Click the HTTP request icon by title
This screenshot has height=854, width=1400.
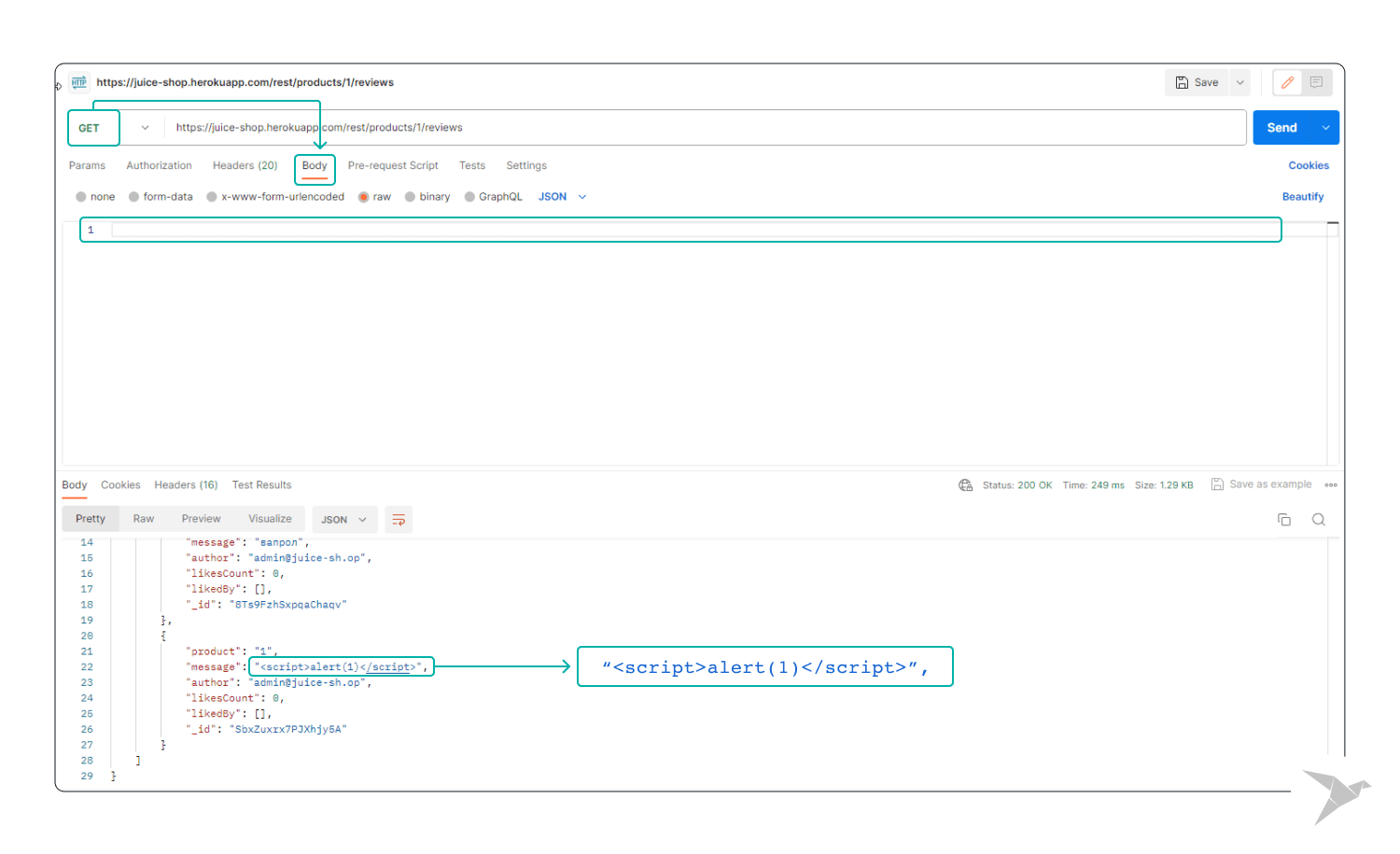[79, 82]
